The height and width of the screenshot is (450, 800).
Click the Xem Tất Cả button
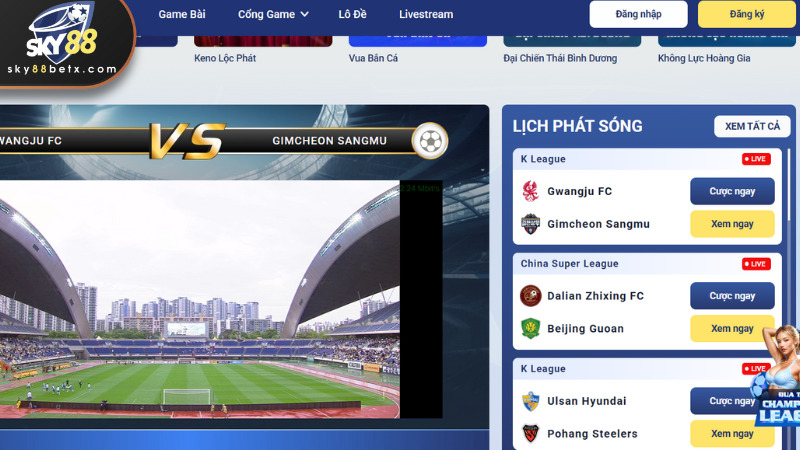coord(752,126)
